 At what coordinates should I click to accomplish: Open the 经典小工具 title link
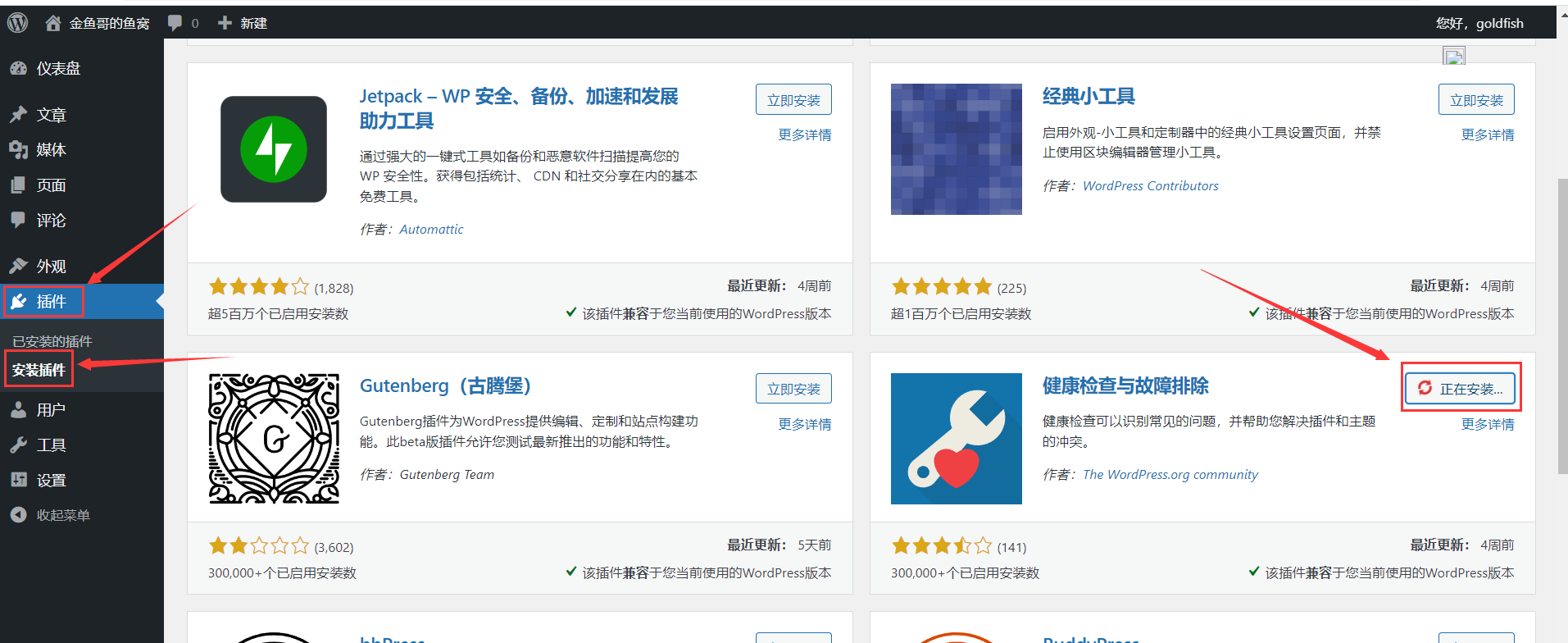1089,97
